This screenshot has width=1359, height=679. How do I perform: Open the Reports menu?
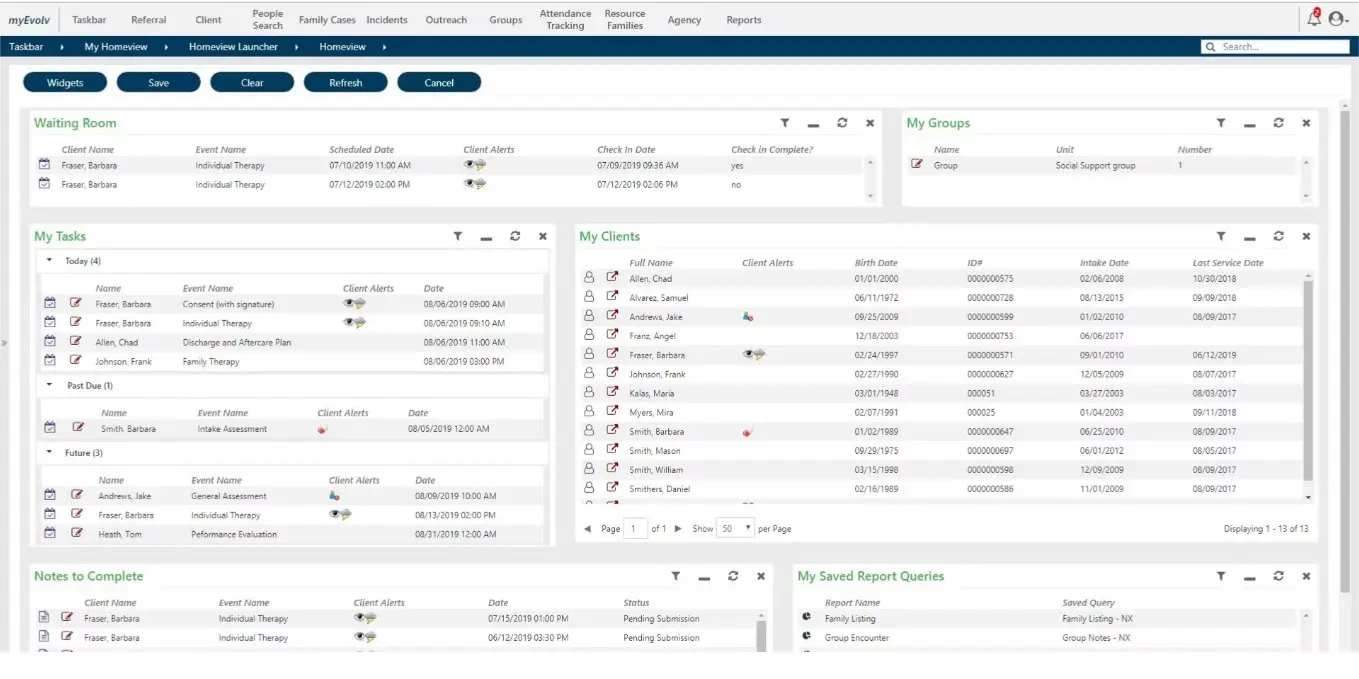pyautogui.click(x=743, y=19)
